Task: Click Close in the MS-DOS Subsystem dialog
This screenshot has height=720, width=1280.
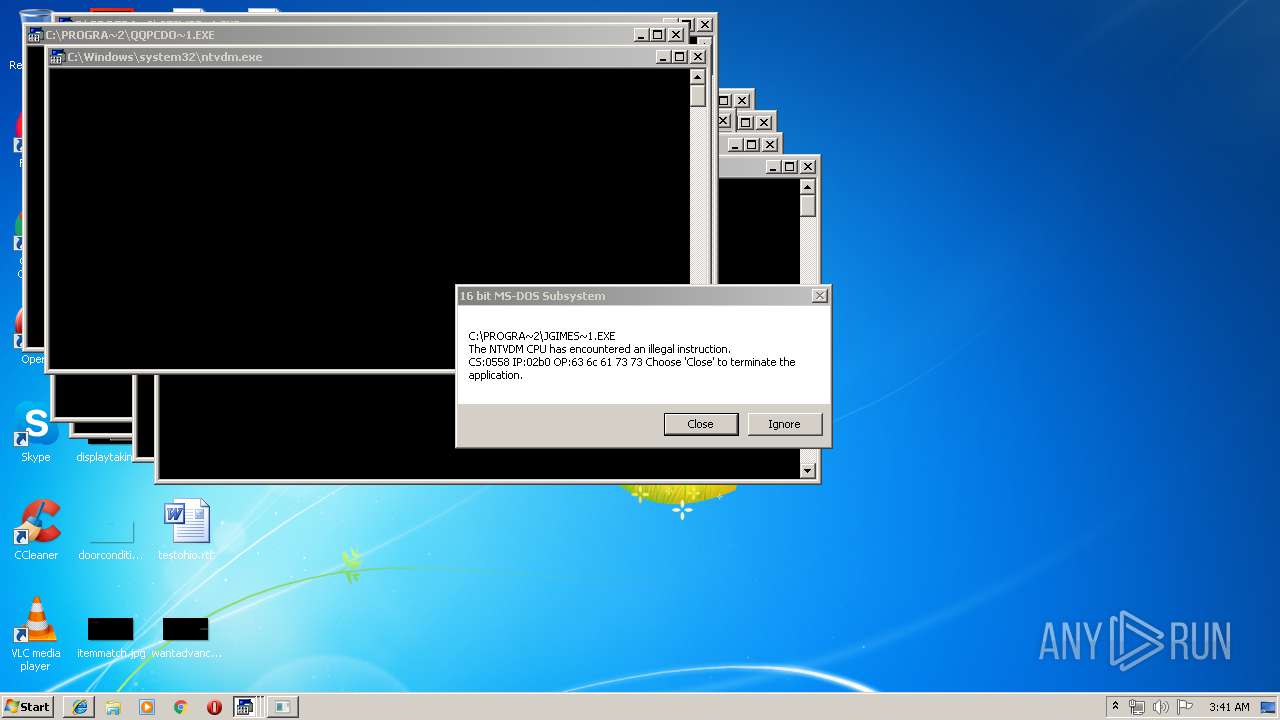Action: point(700,424)
